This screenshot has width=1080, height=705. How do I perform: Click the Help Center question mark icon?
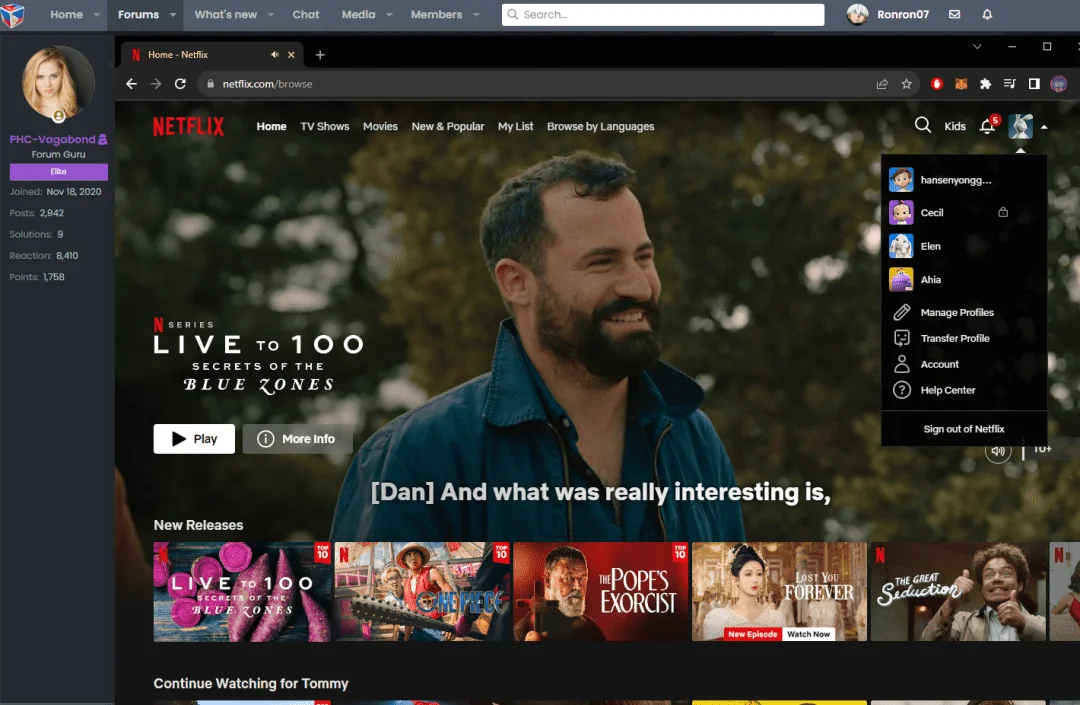902,390
